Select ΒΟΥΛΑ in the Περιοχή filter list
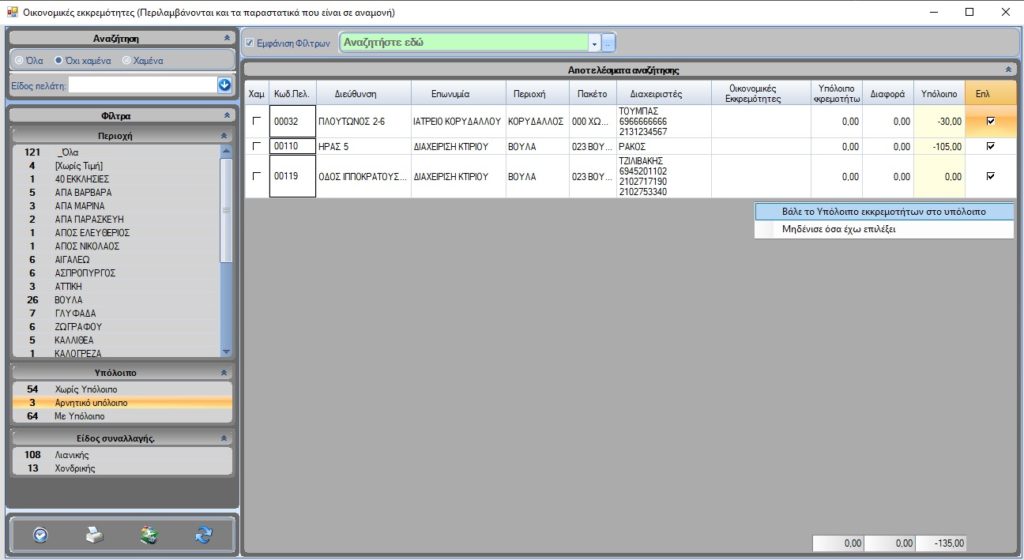This screenshot has width=1024, height=560. (x=70, y=299)
